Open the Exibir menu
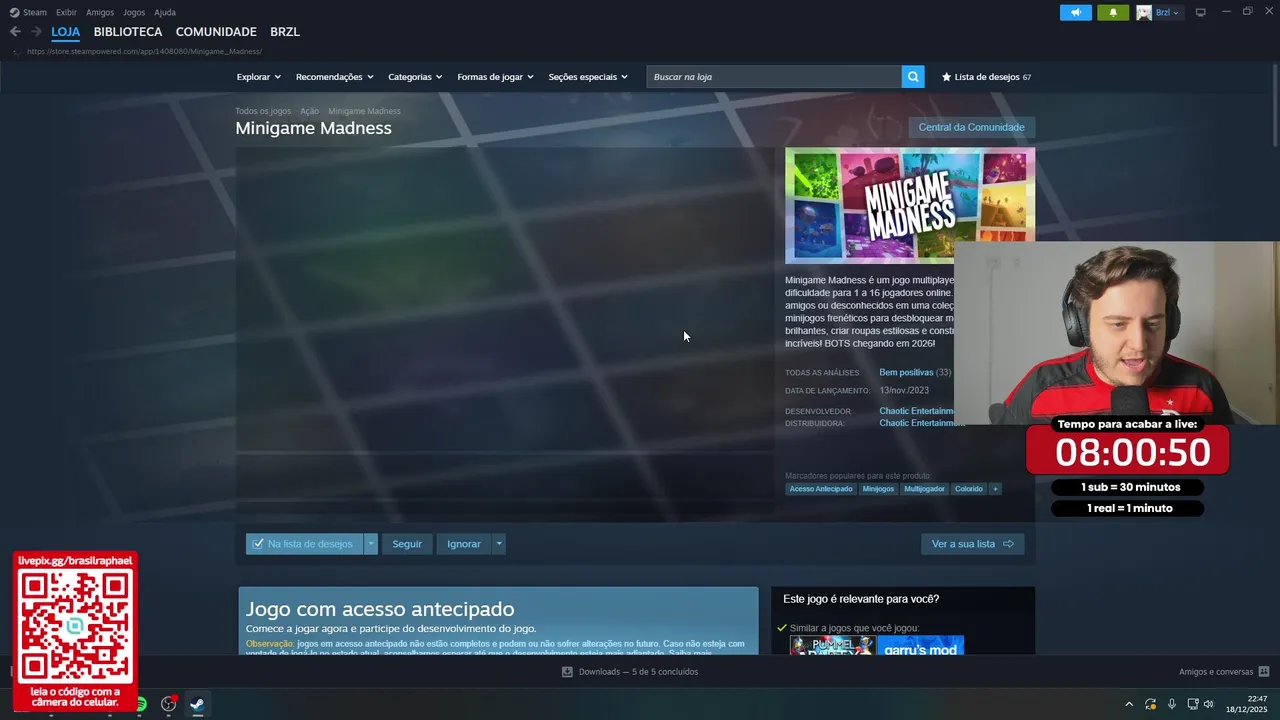The height and width of the screenshot is (720, 1280). click(66, 13)
